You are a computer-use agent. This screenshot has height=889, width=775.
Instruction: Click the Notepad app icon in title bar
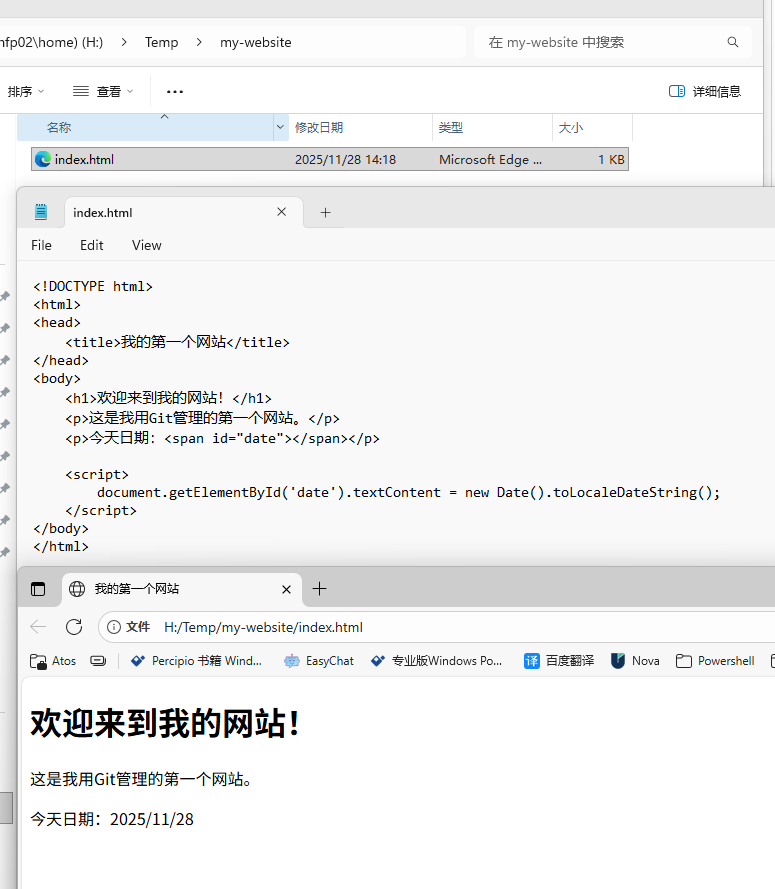[41, 212]
